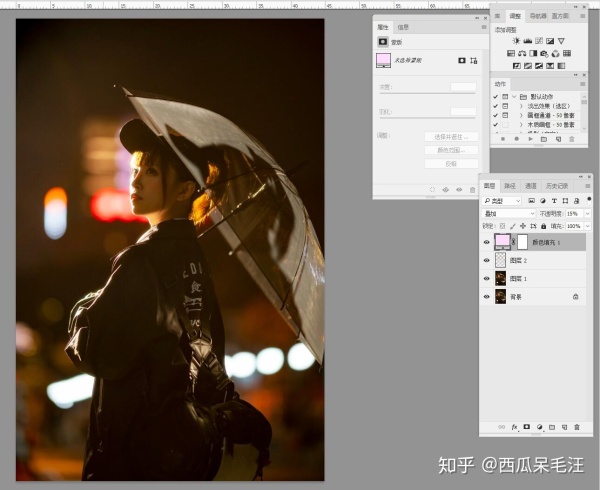Toggle visibility of the Background layer
This screenshot has height=490, width=600.
point(487,297)
